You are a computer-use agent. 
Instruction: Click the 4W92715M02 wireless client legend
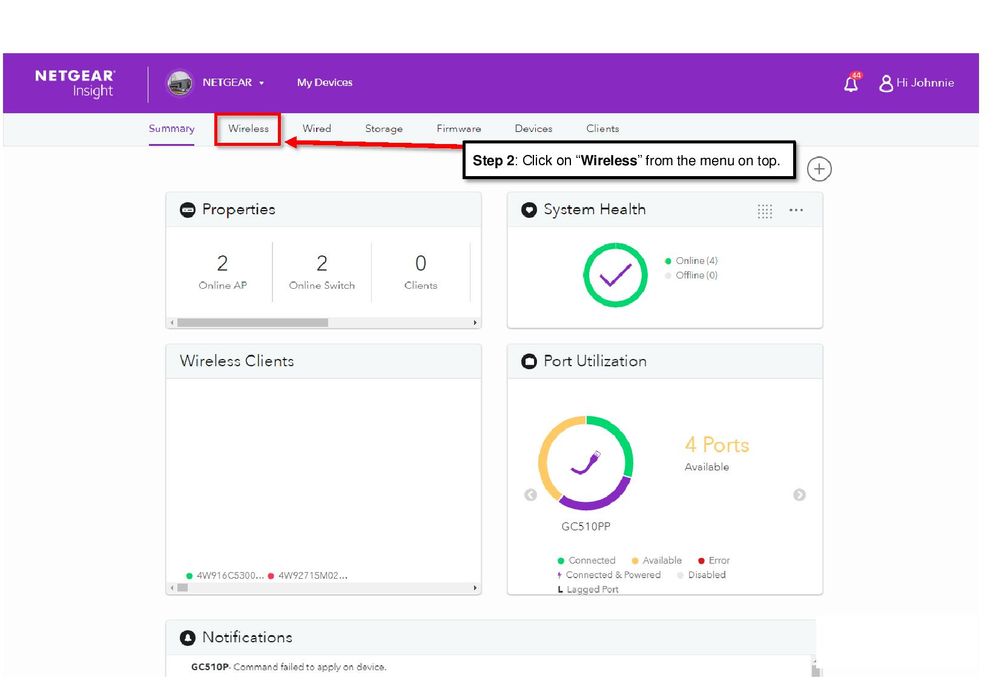(308, 576)
